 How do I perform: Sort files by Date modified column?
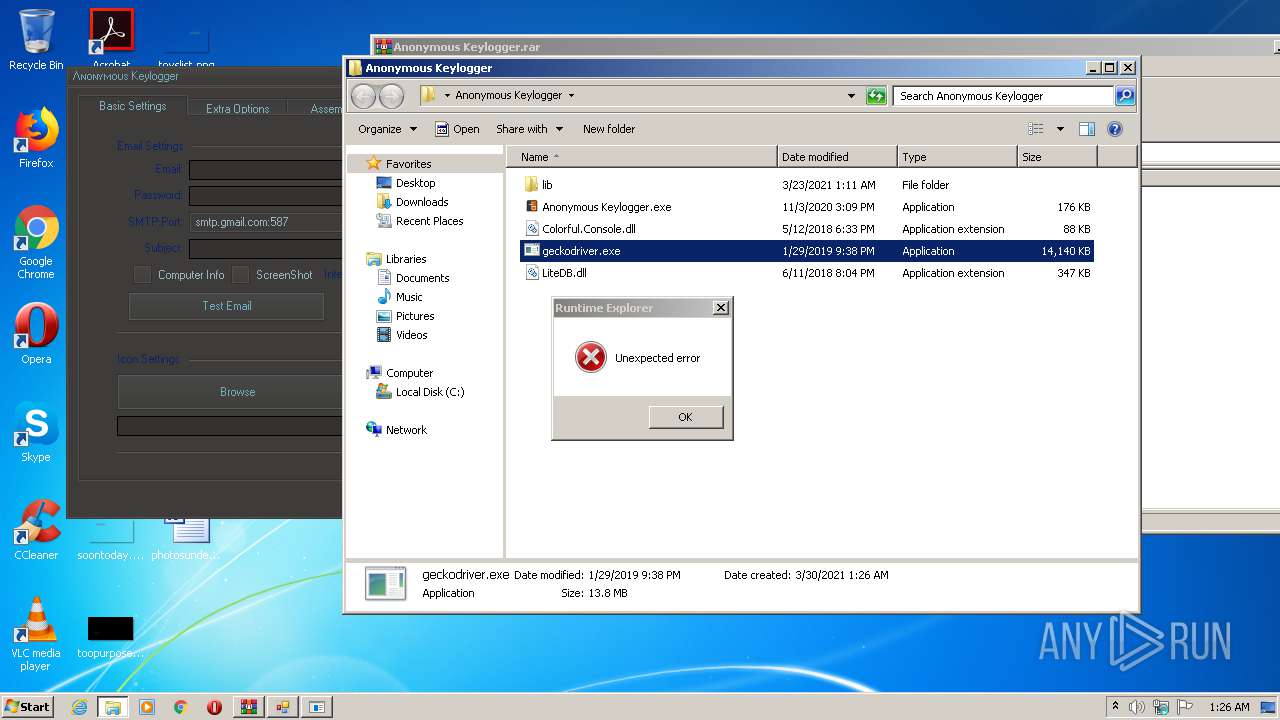coord(837,157)
